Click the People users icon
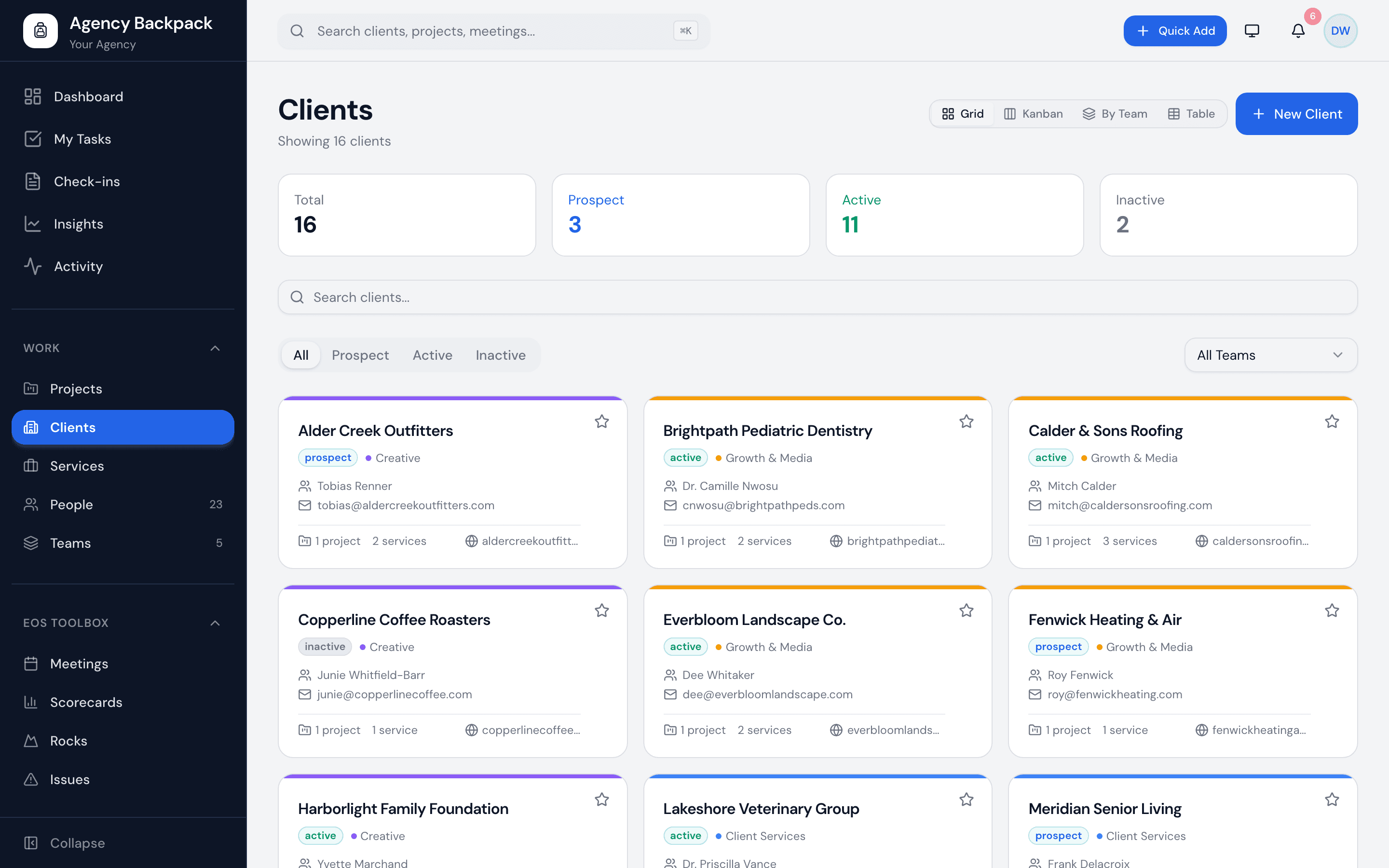Viewport: 1389px width, 868px height. click(31, 504)
